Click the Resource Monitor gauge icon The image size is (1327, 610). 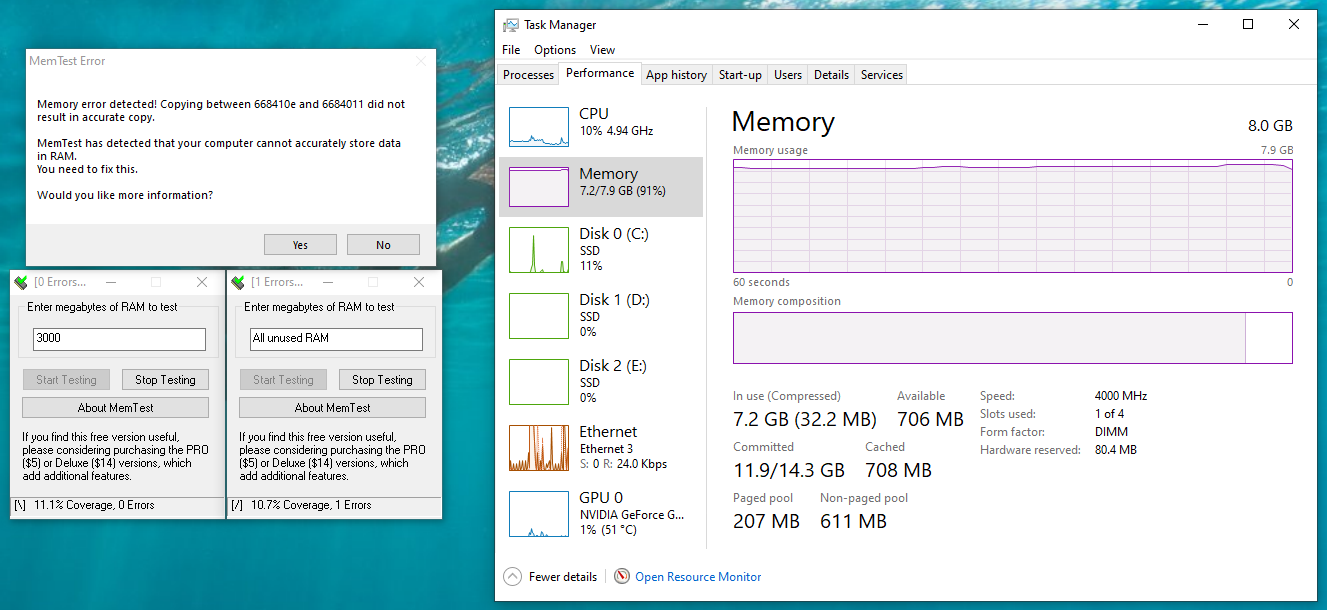[x=622, y=577]
